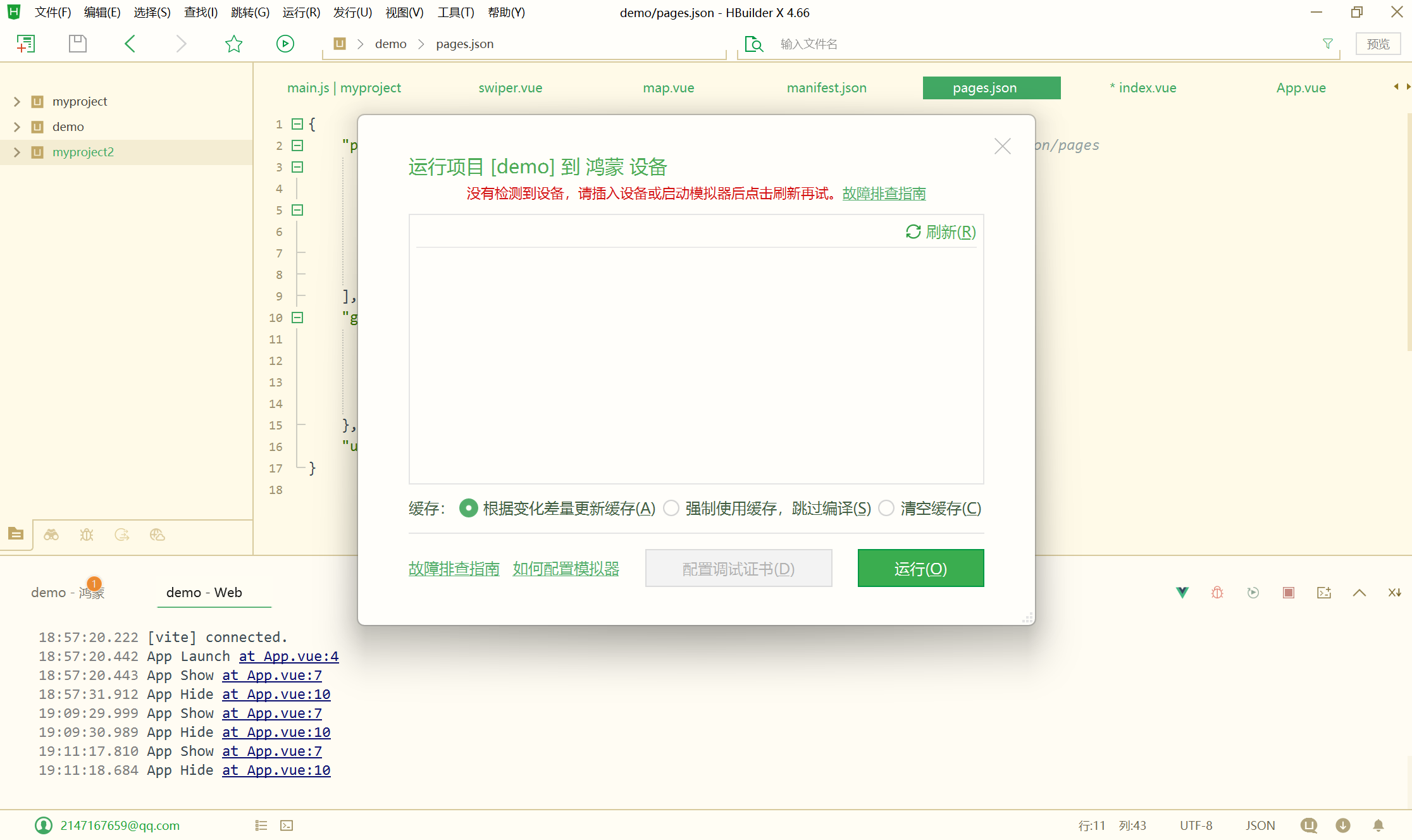Open 故障排查指南 link after red warning
This screenshot has width=1412, height=840.
884,194
